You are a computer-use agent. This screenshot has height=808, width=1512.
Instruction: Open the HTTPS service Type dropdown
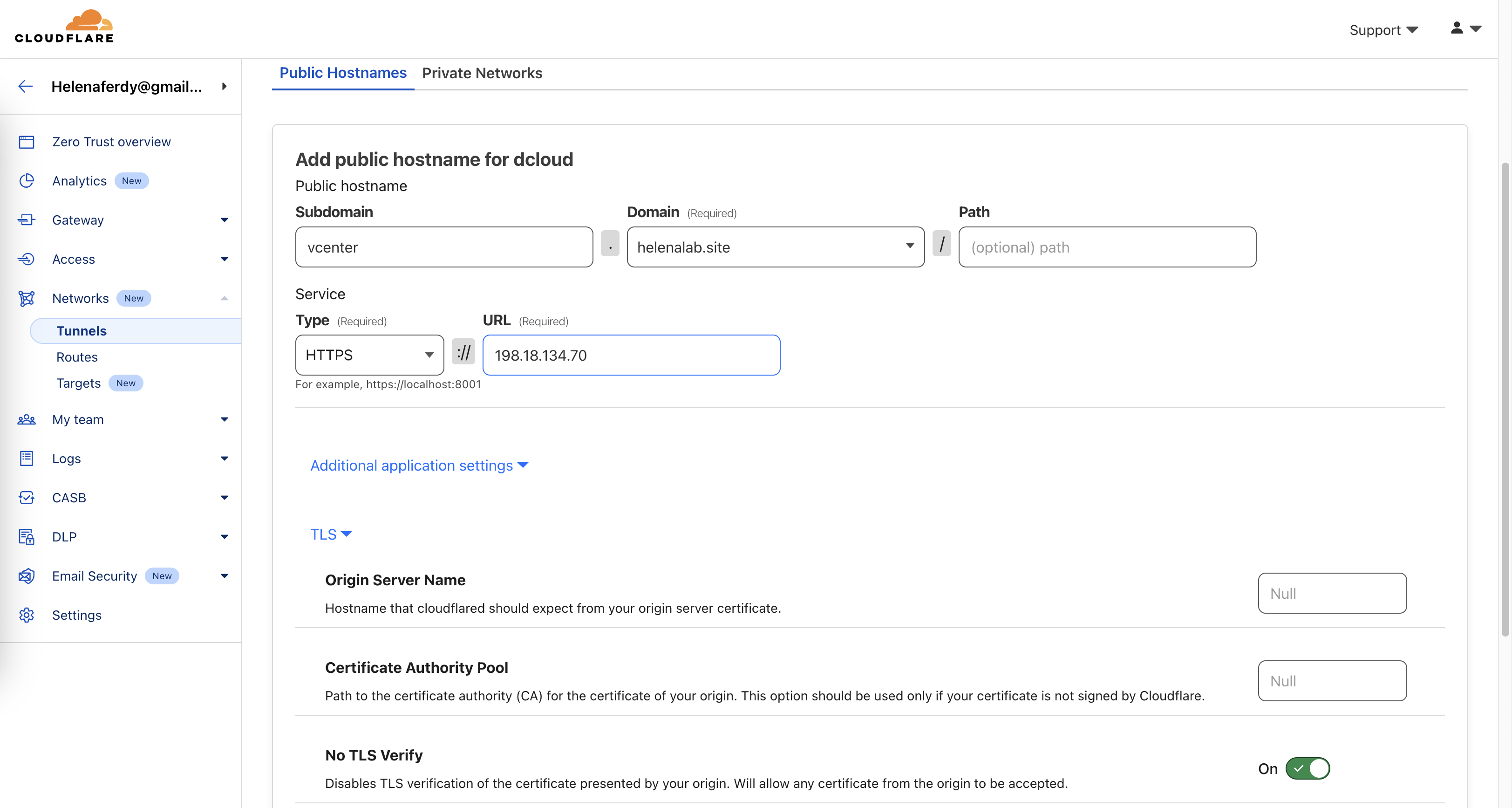369,355
